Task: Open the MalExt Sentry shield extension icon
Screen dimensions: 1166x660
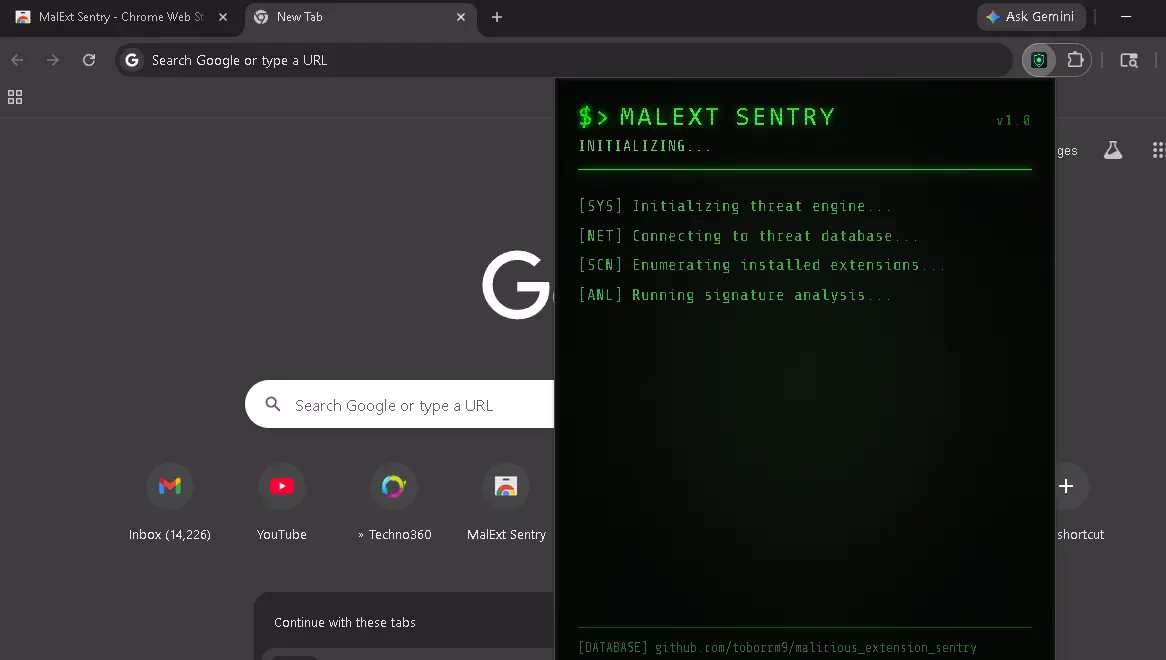Action: (1037, 60)
